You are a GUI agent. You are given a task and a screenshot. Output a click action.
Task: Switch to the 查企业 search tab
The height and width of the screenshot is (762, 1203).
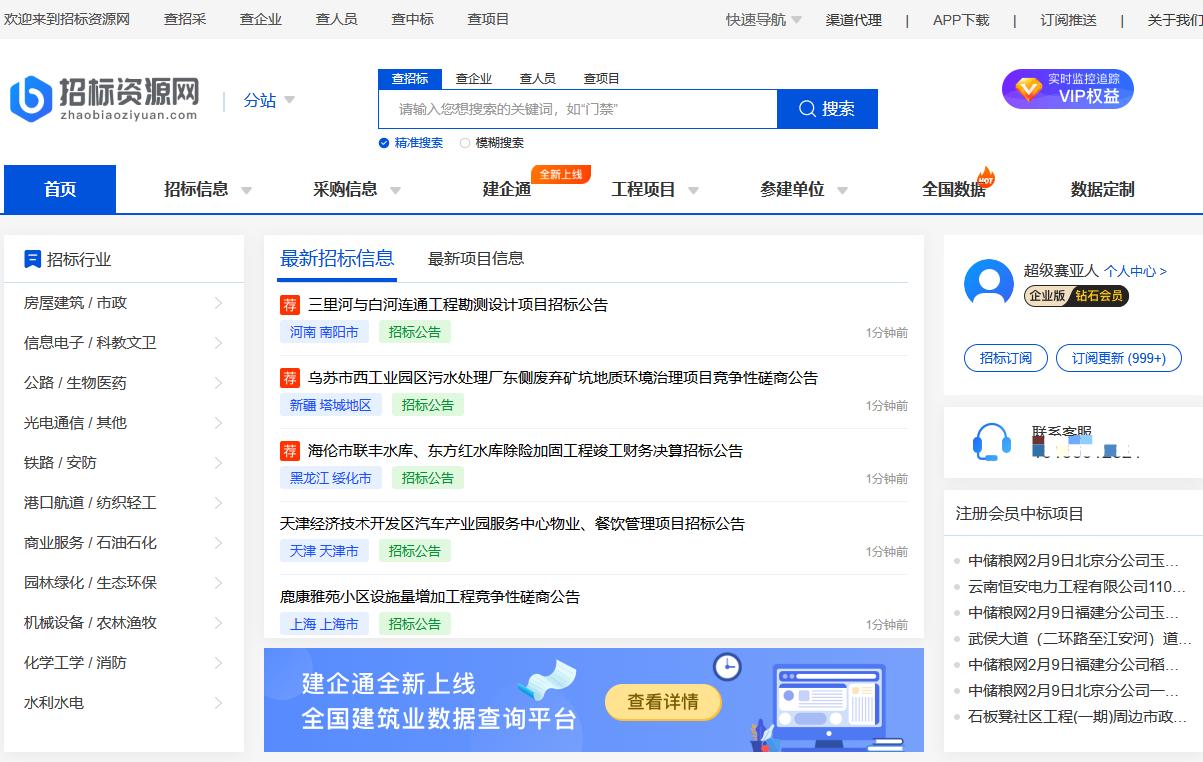[x=474, y=77]
